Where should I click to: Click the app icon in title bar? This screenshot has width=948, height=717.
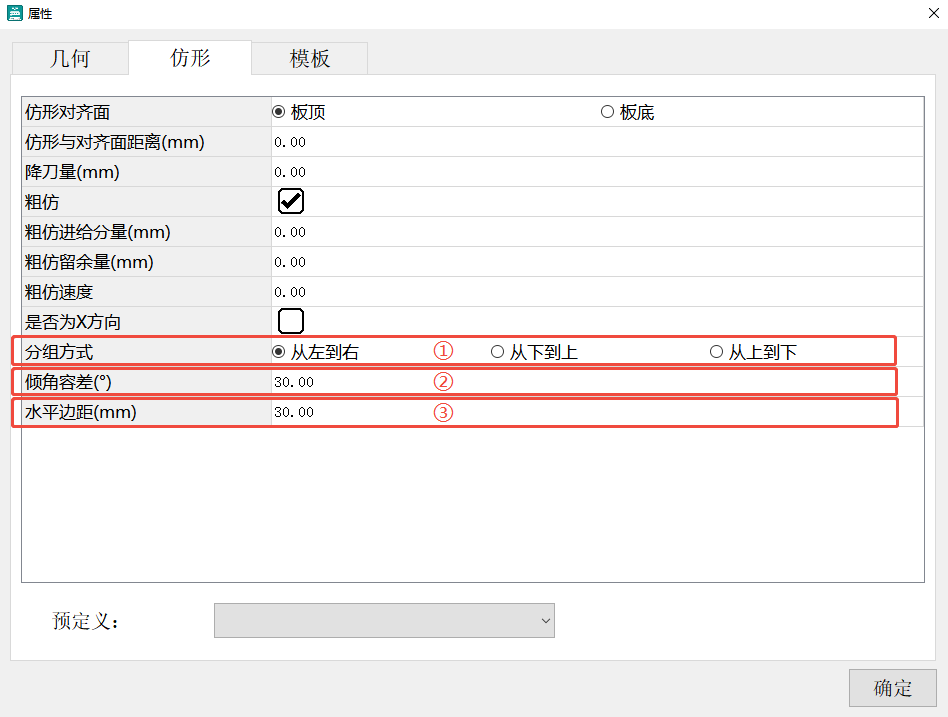[x=15, y=14]
